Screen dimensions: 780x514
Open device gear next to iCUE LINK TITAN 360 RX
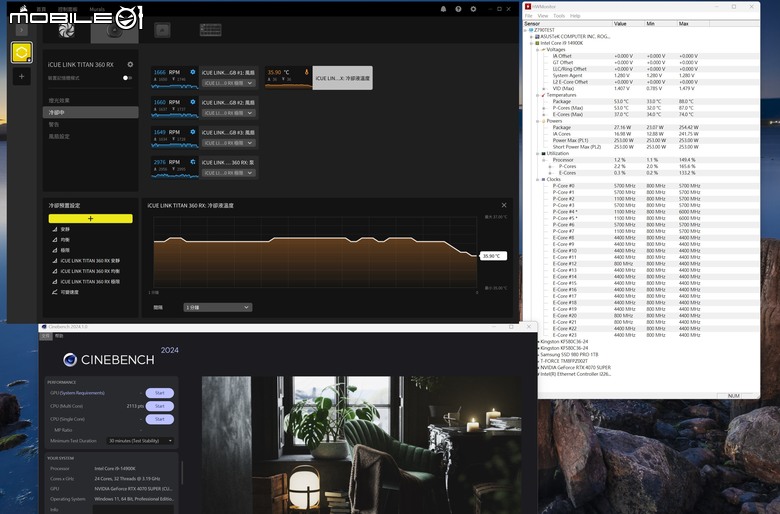point(130,64)
